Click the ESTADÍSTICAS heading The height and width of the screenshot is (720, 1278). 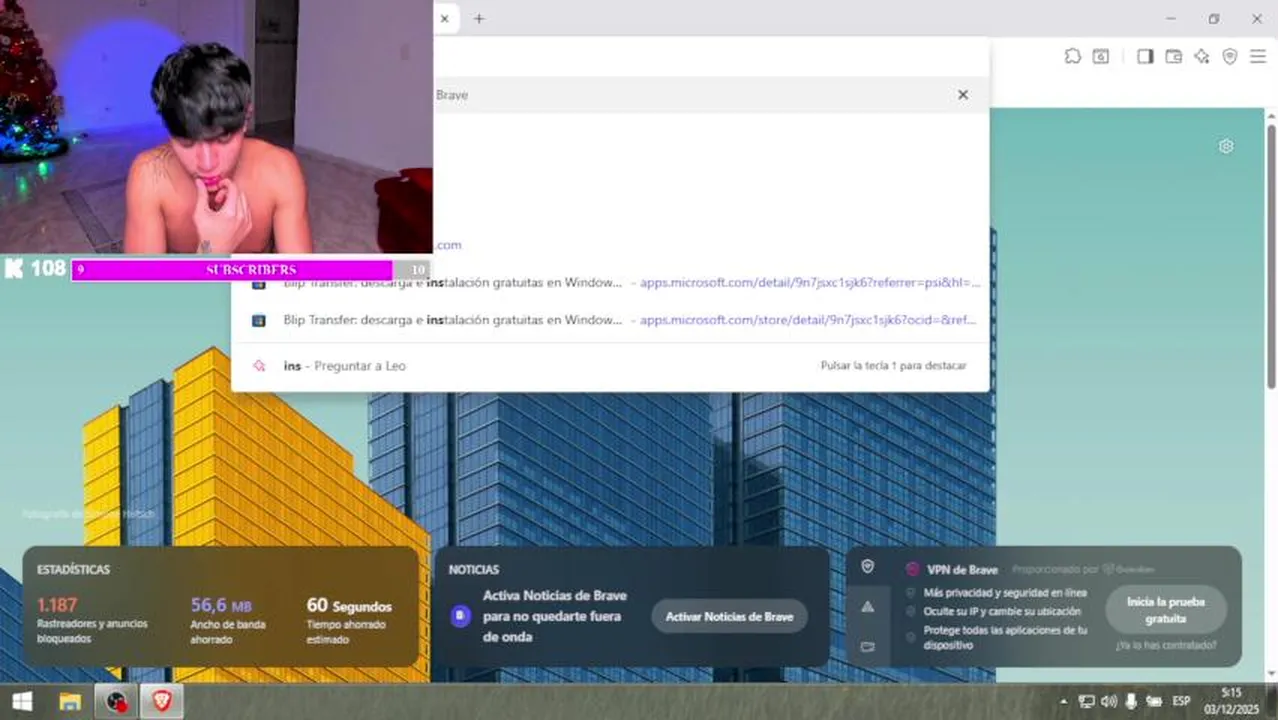73,570
